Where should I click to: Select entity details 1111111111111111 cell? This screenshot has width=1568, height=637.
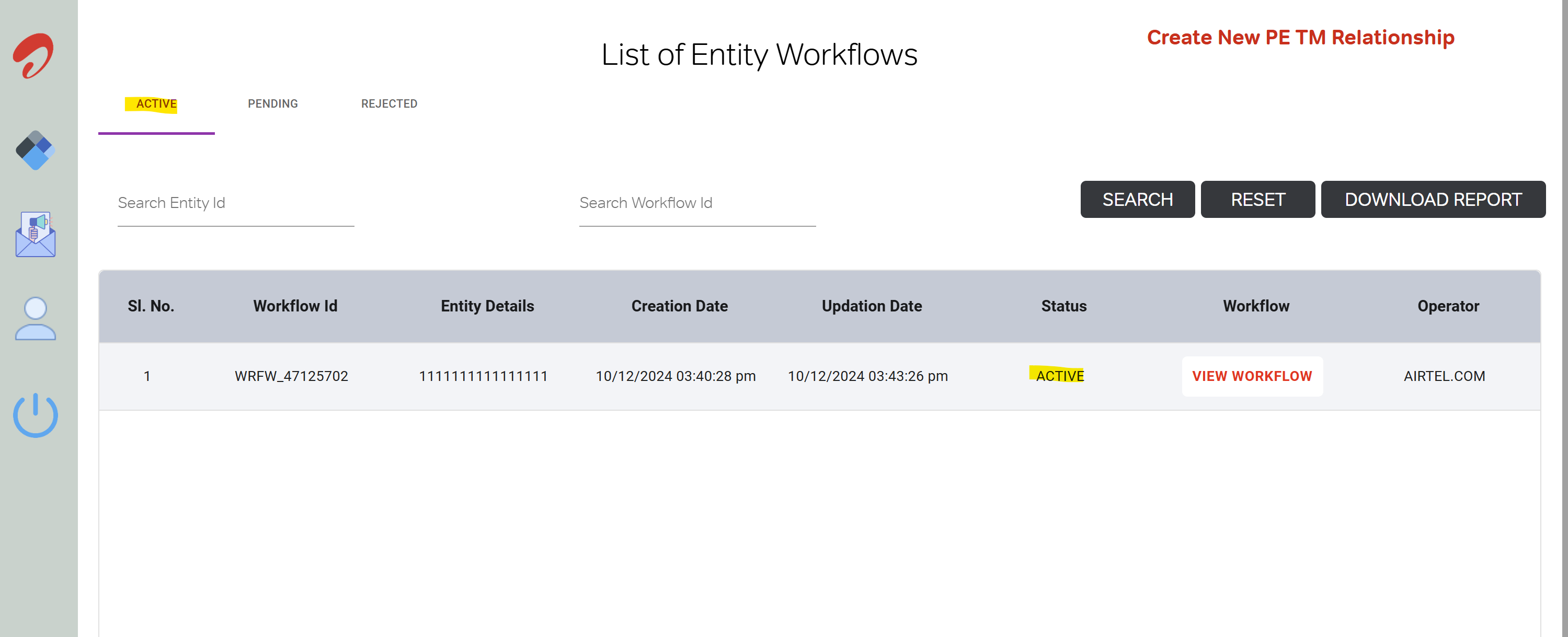(483, 377)
